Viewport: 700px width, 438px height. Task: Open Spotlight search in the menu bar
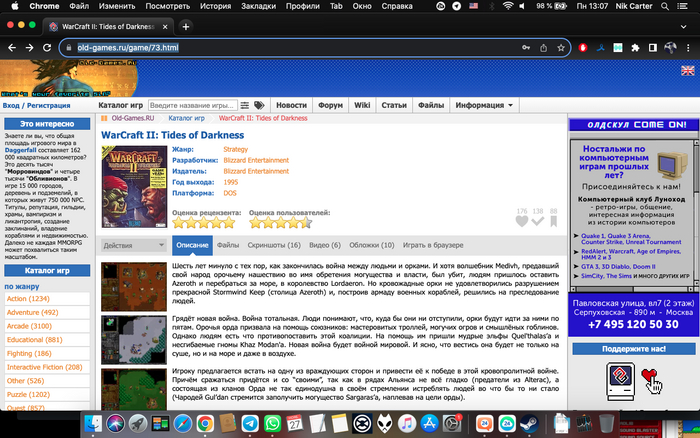(x=665, y=6)
